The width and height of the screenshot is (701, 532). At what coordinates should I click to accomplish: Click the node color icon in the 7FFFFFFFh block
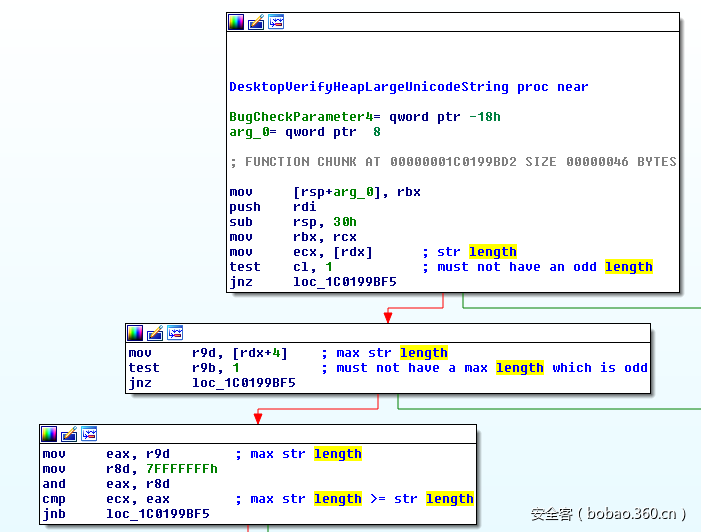coord(49,434)
